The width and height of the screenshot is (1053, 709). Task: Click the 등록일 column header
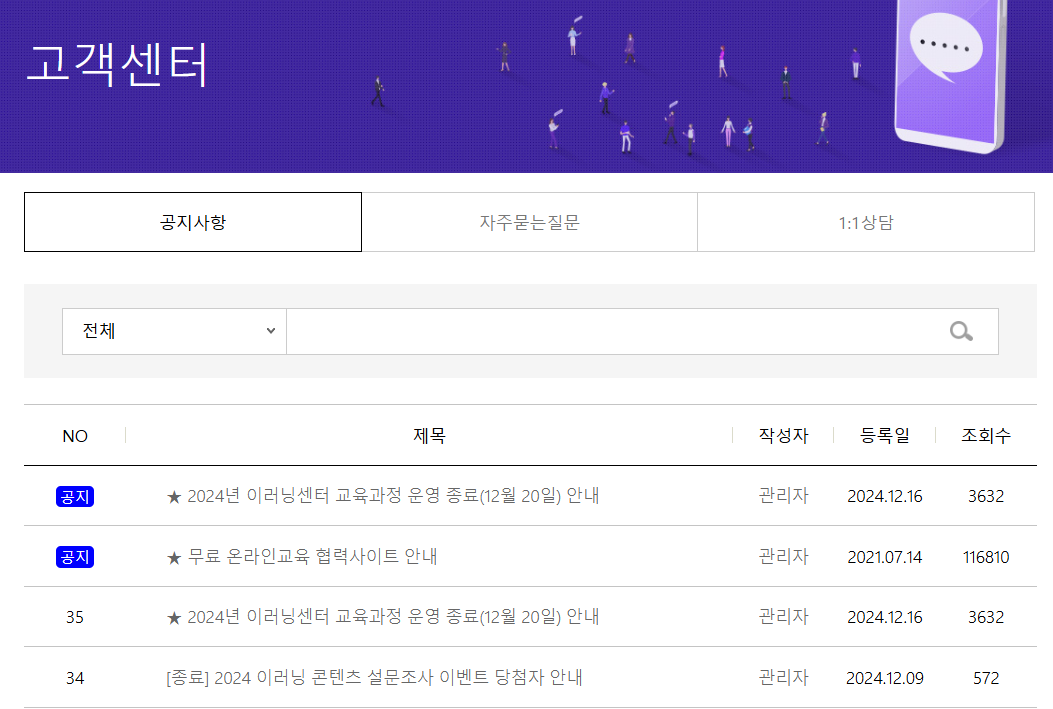pos(884,435)
